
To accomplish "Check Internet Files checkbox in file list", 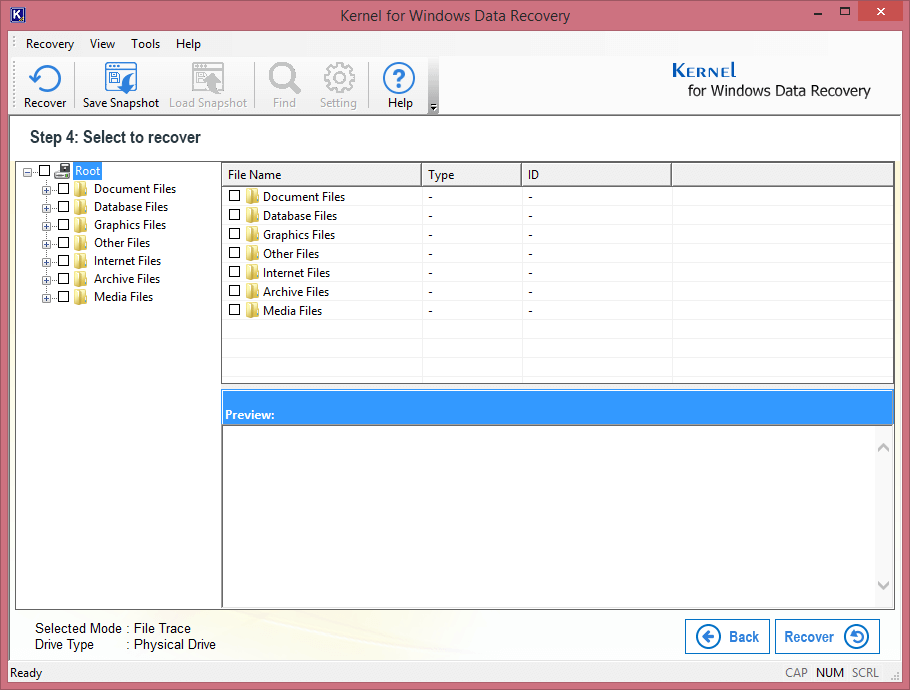I will (x=234, y=272).
